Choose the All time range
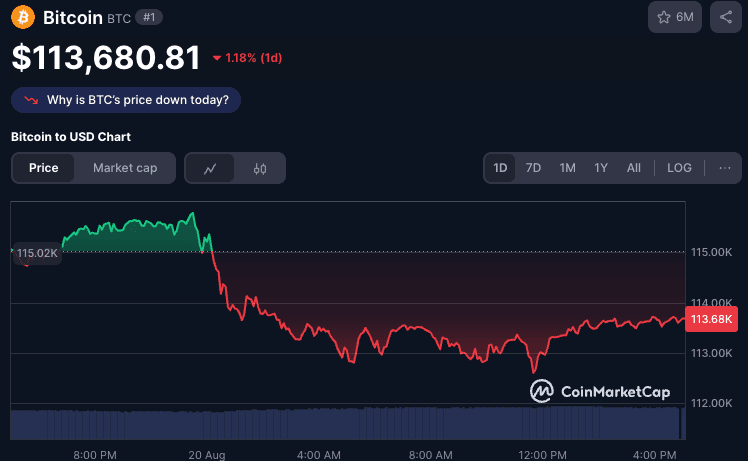748x461 pixels. (634, 168)
